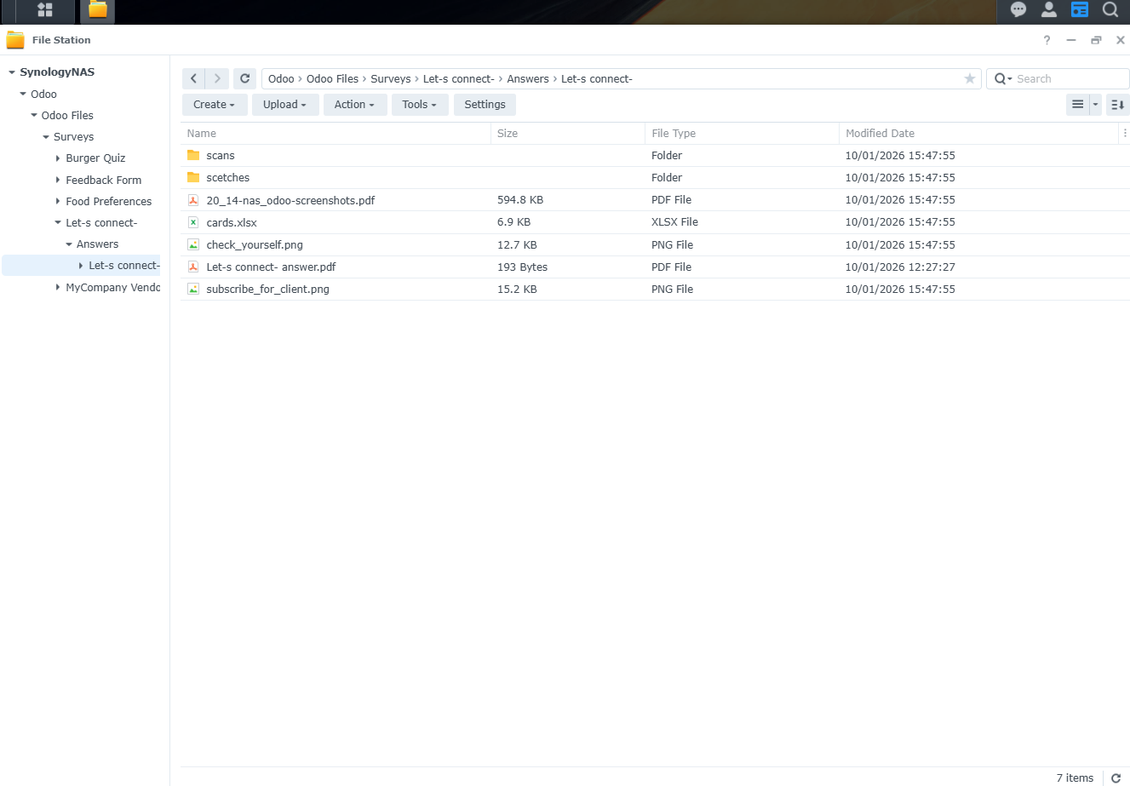Add current folder to favorites star
The width and height of the screenshot is (1130, 786).
coord(969,79)
